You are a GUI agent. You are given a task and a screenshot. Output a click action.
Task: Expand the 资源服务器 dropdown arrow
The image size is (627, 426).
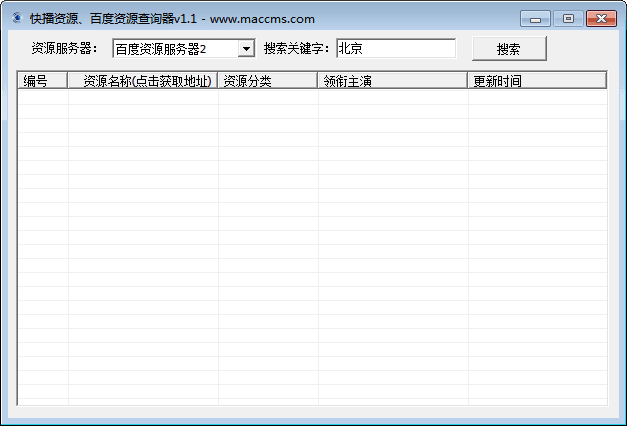(246, 49)
